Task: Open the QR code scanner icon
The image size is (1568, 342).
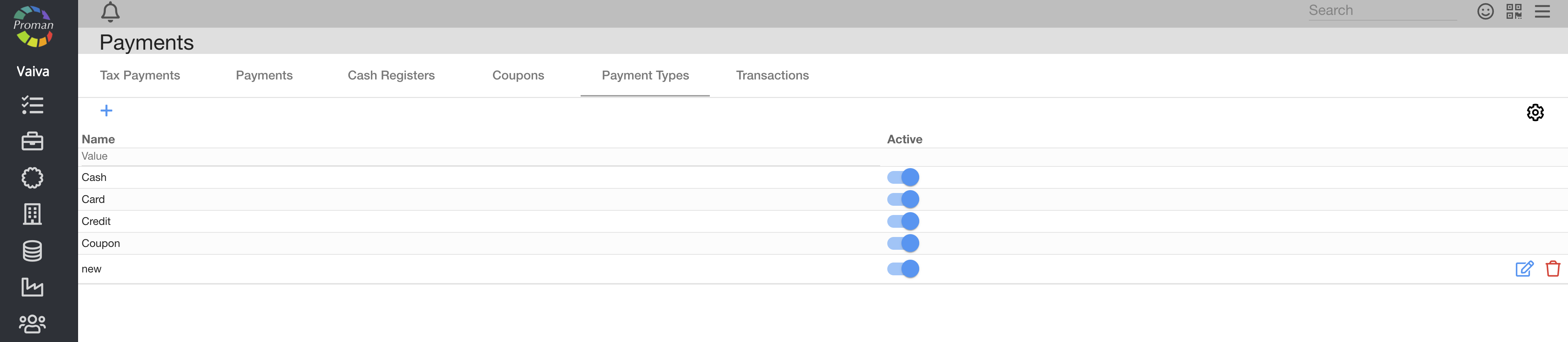Action: 1514,12
